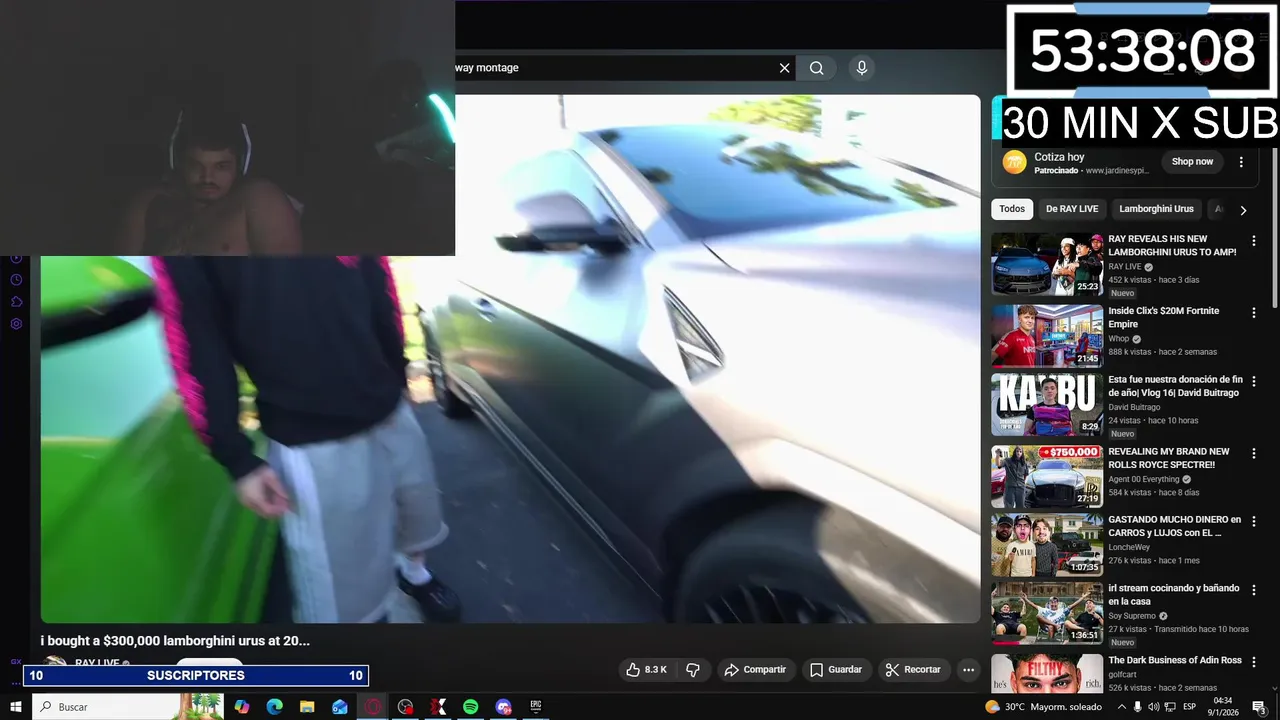Screen dimensions: 1280x720
Task: Click the Shop now ad button
Action: pos(1192,162)
